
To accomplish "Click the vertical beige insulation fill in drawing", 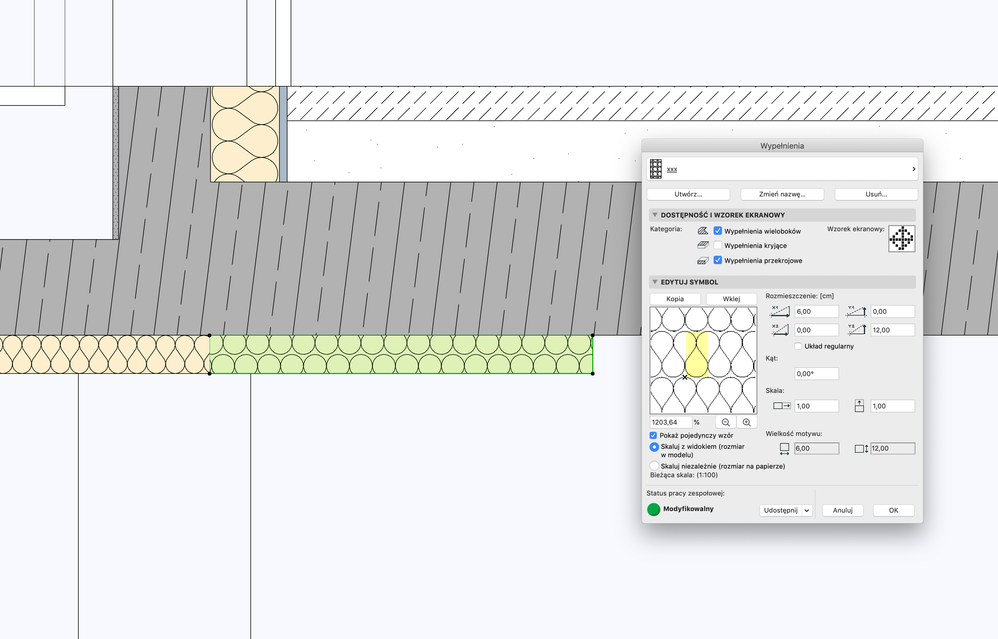I will (245, 134).
